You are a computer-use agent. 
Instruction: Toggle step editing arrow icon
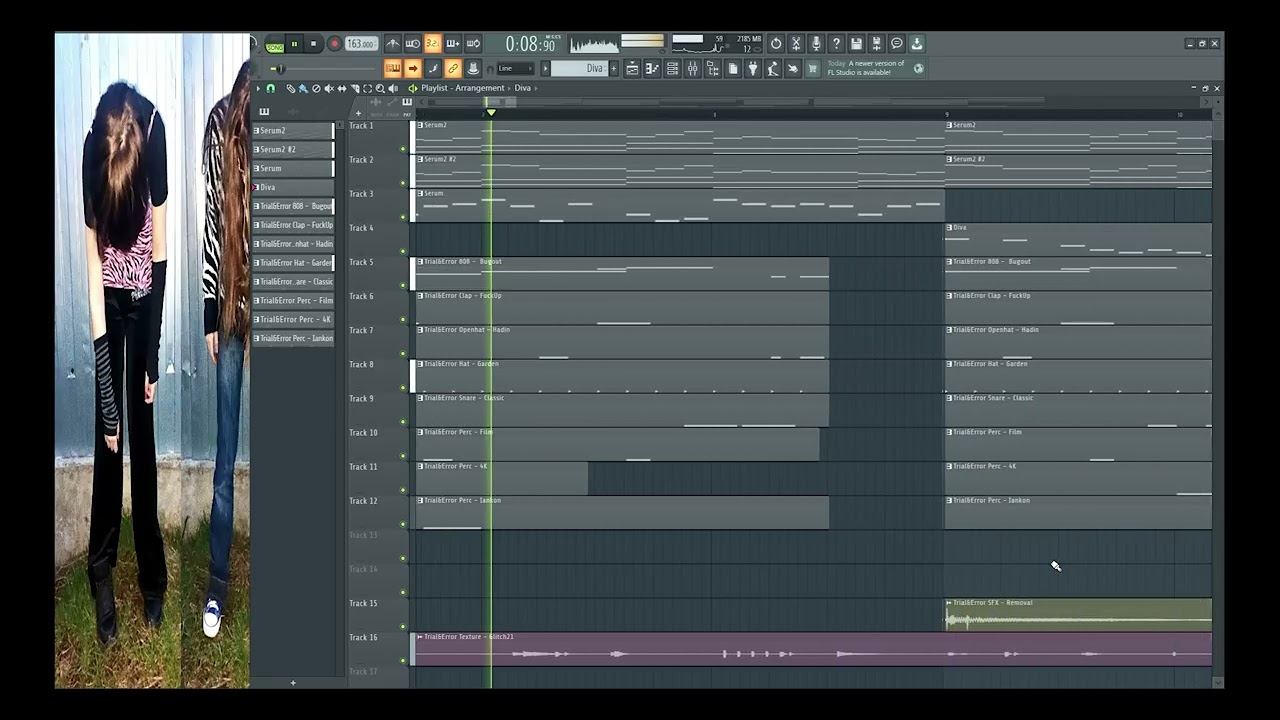[x=413, y=69]
